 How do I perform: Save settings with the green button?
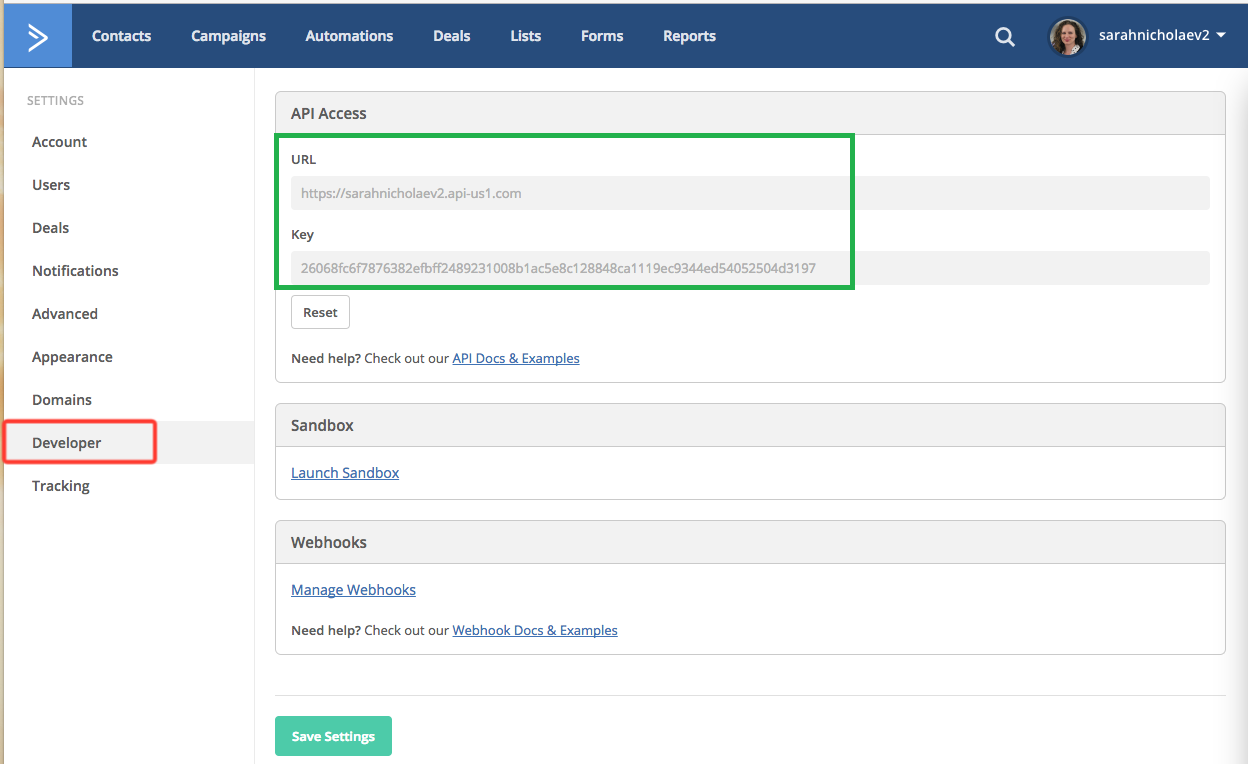333,735
